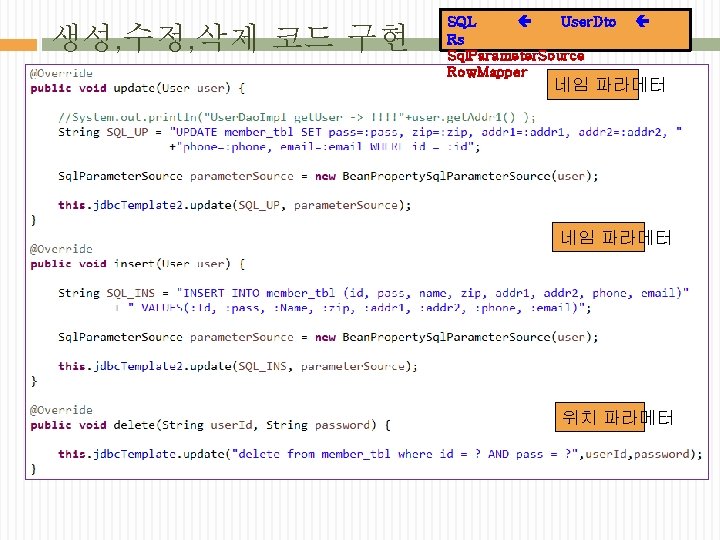Click the Rs label in orange box
720x540 pixels.
[x=456, y=39]
